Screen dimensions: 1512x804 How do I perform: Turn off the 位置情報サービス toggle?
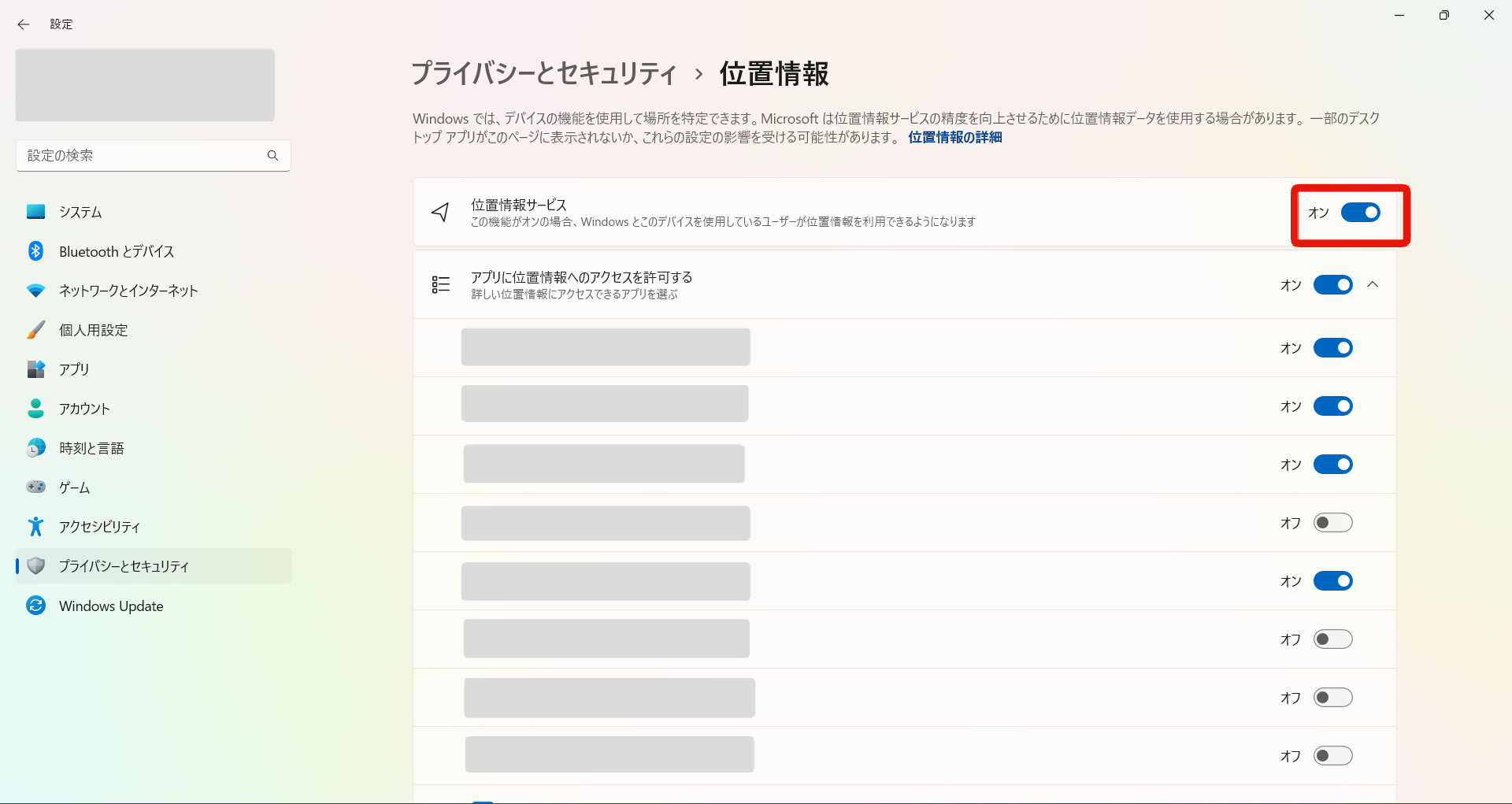point(1360,213)
